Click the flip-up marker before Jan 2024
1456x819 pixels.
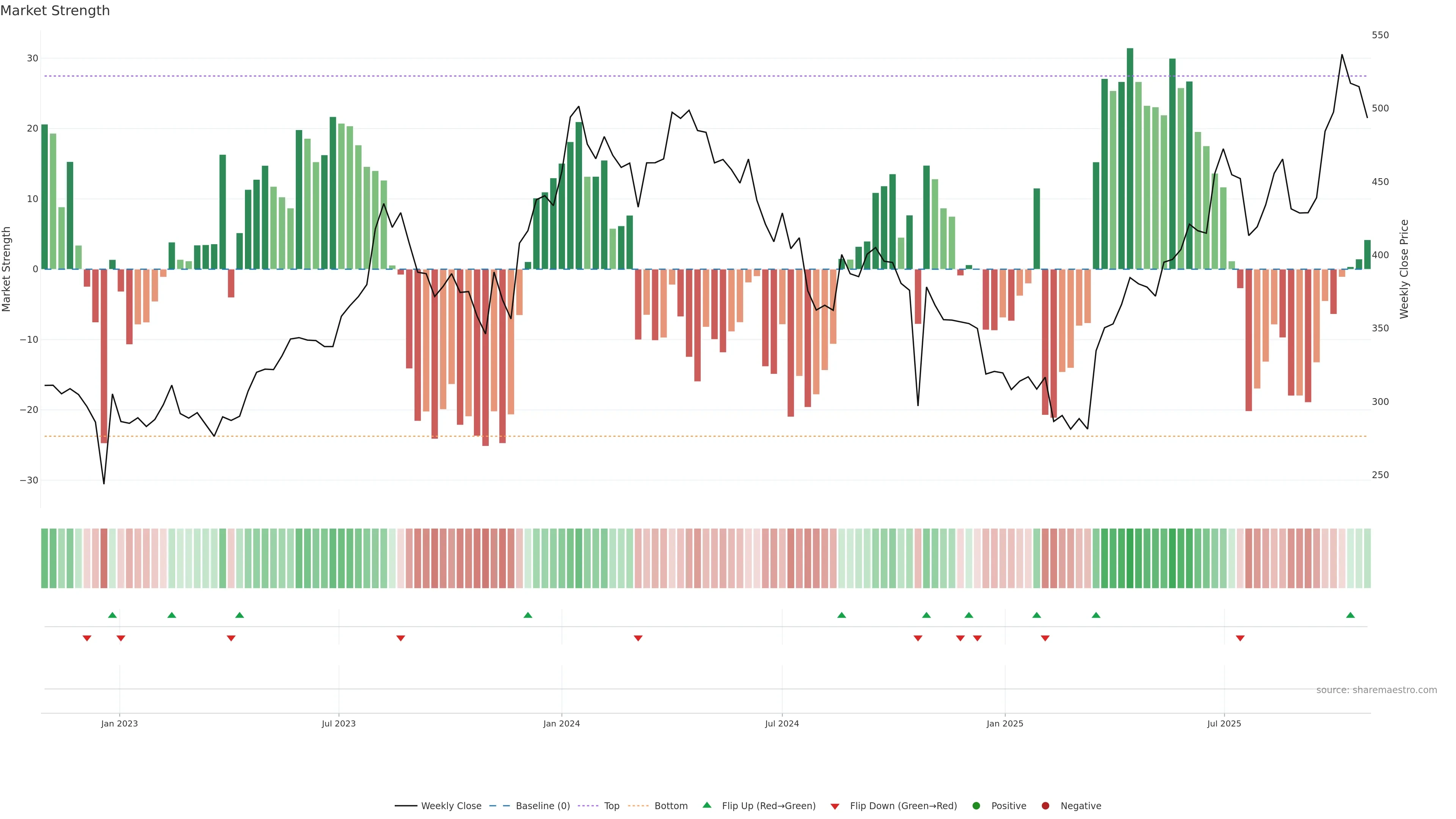528,615
